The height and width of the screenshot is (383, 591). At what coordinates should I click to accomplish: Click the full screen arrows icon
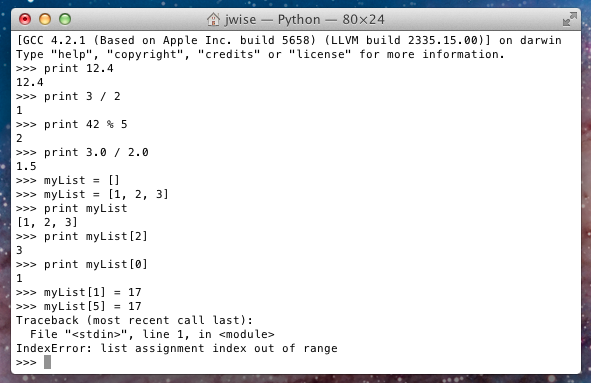(x=570, y=19)
